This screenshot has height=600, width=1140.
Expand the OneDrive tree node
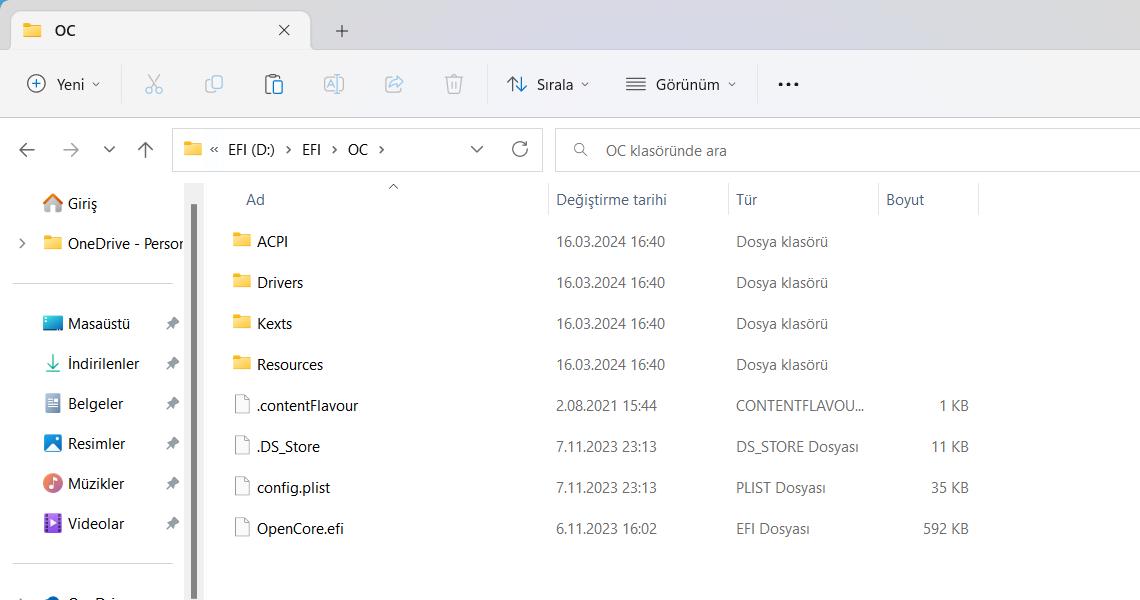22,243
